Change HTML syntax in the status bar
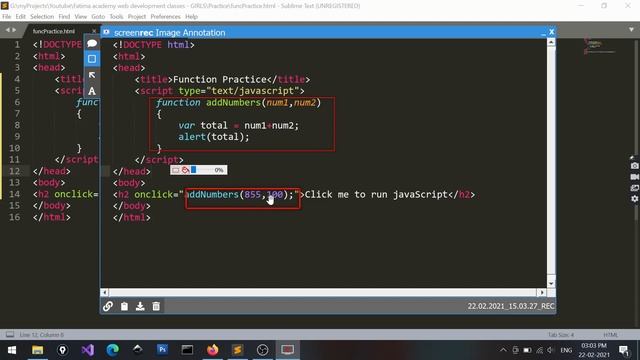Viewport: 640px width, 360px height. 611,335
